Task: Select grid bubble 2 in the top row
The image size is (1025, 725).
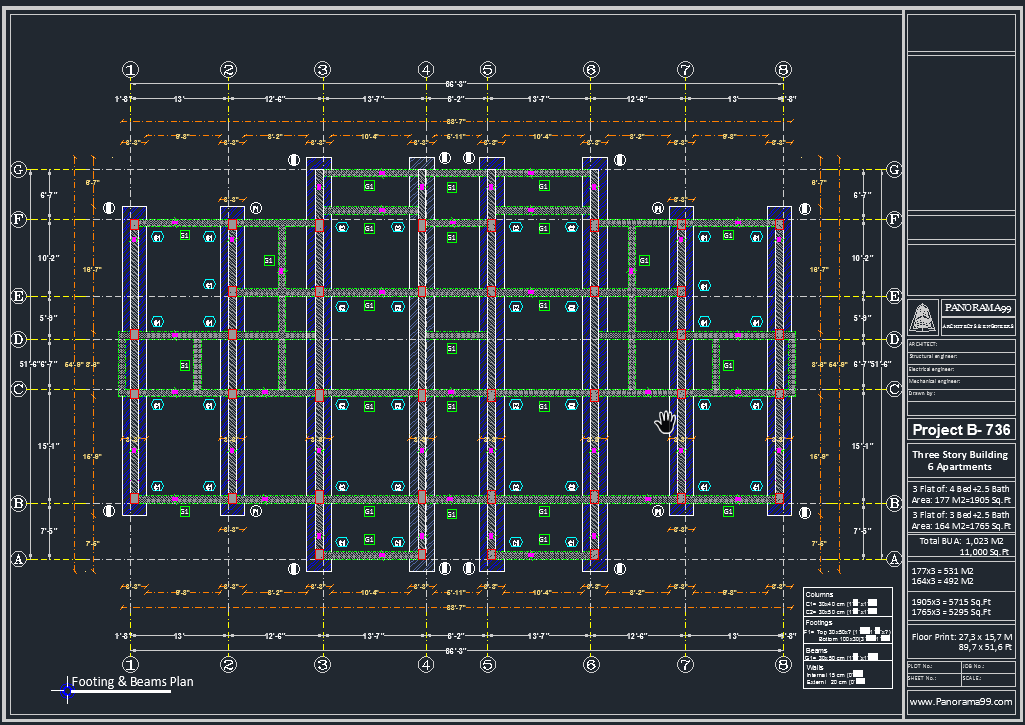Action: [x=228, y=69]
